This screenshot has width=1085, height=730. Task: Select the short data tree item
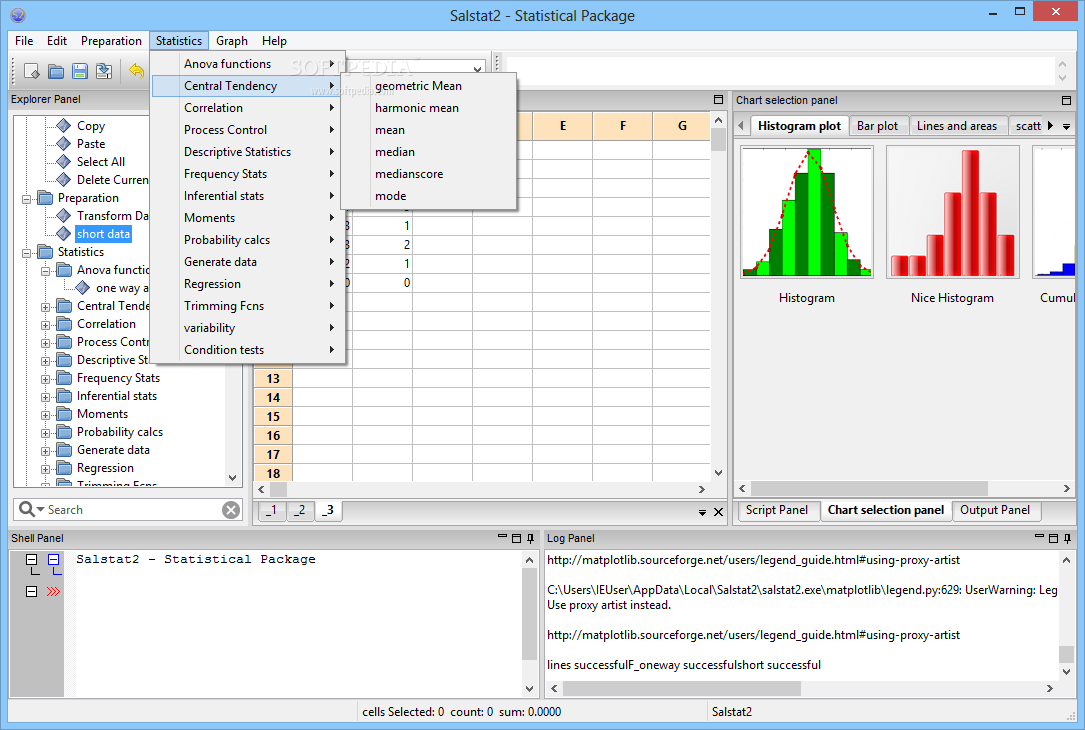[103, 234]
